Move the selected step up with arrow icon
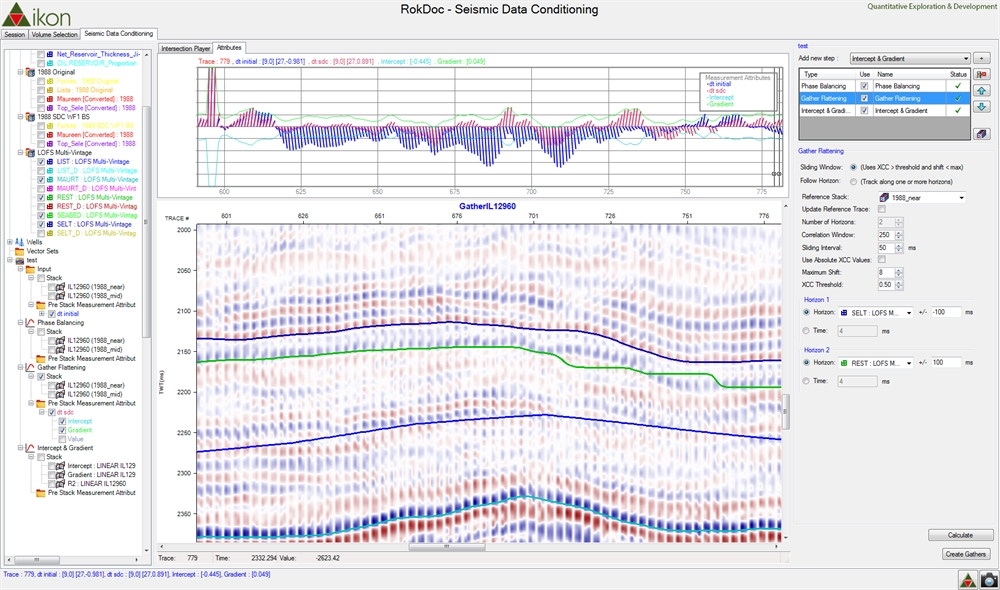Viewport: 1000px width, 590px height. [x=982, y=91]
